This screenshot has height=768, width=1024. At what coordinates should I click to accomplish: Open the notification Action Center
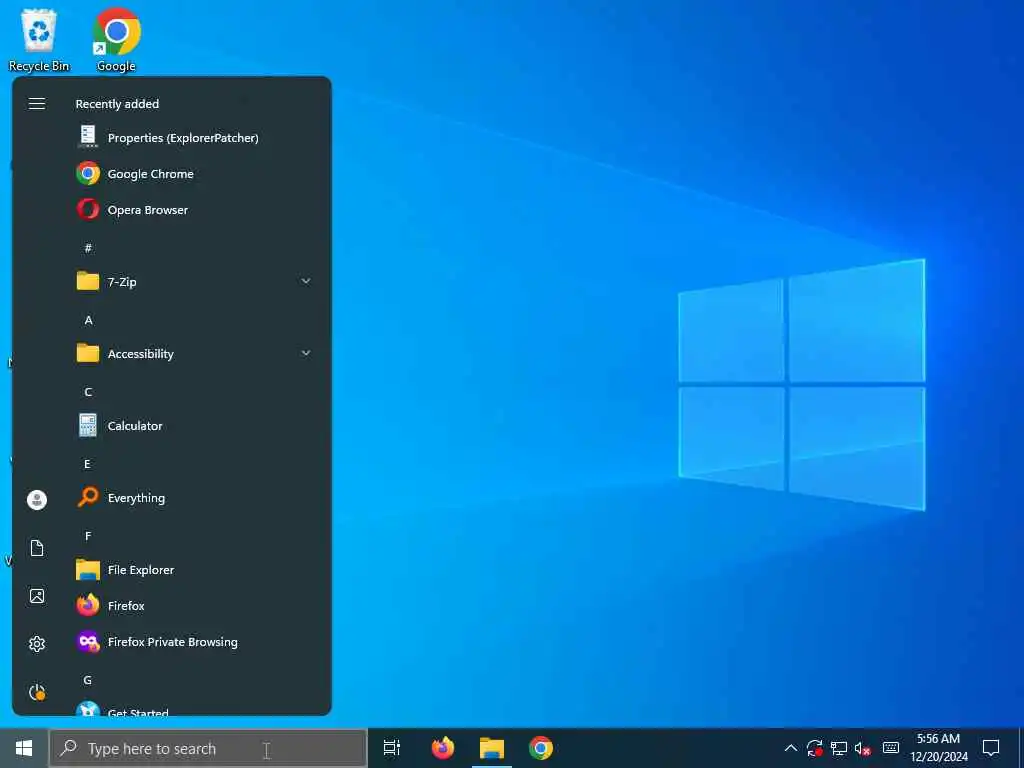(x=991, y=748)
